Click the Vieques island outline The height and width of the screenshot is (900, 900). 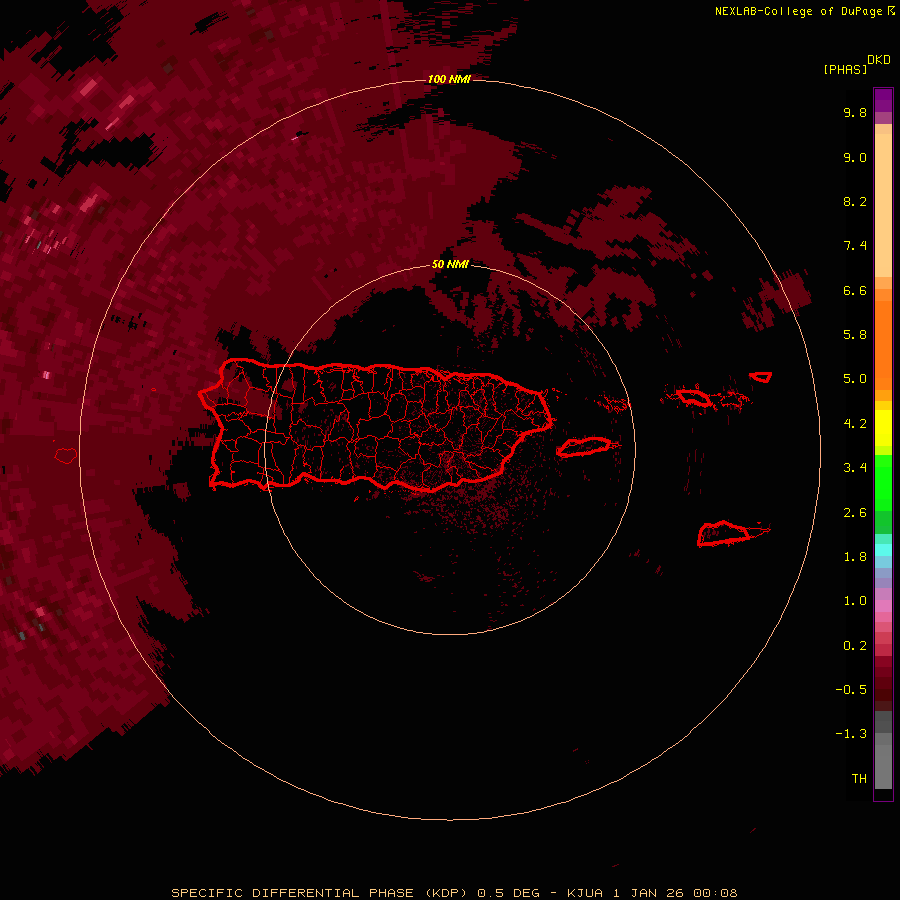click(x=584, y=447)
